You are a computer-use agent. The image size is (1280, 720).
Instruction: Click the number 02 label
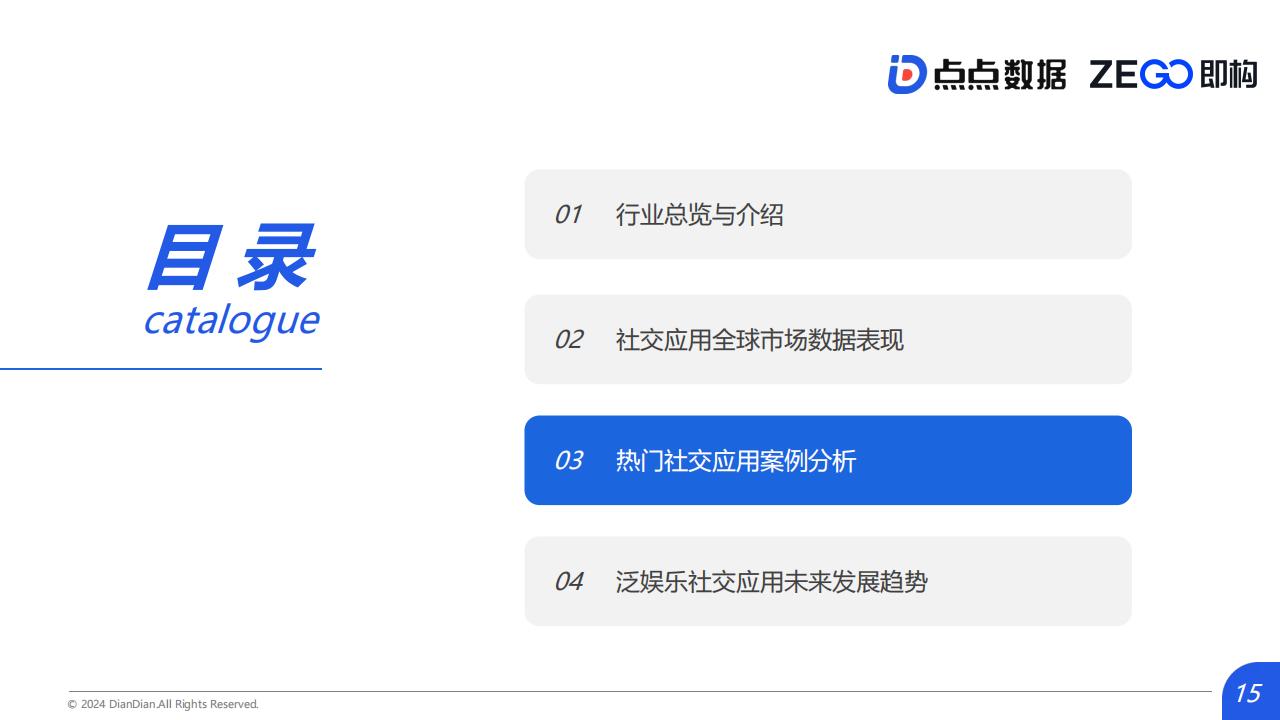point(568,339)
